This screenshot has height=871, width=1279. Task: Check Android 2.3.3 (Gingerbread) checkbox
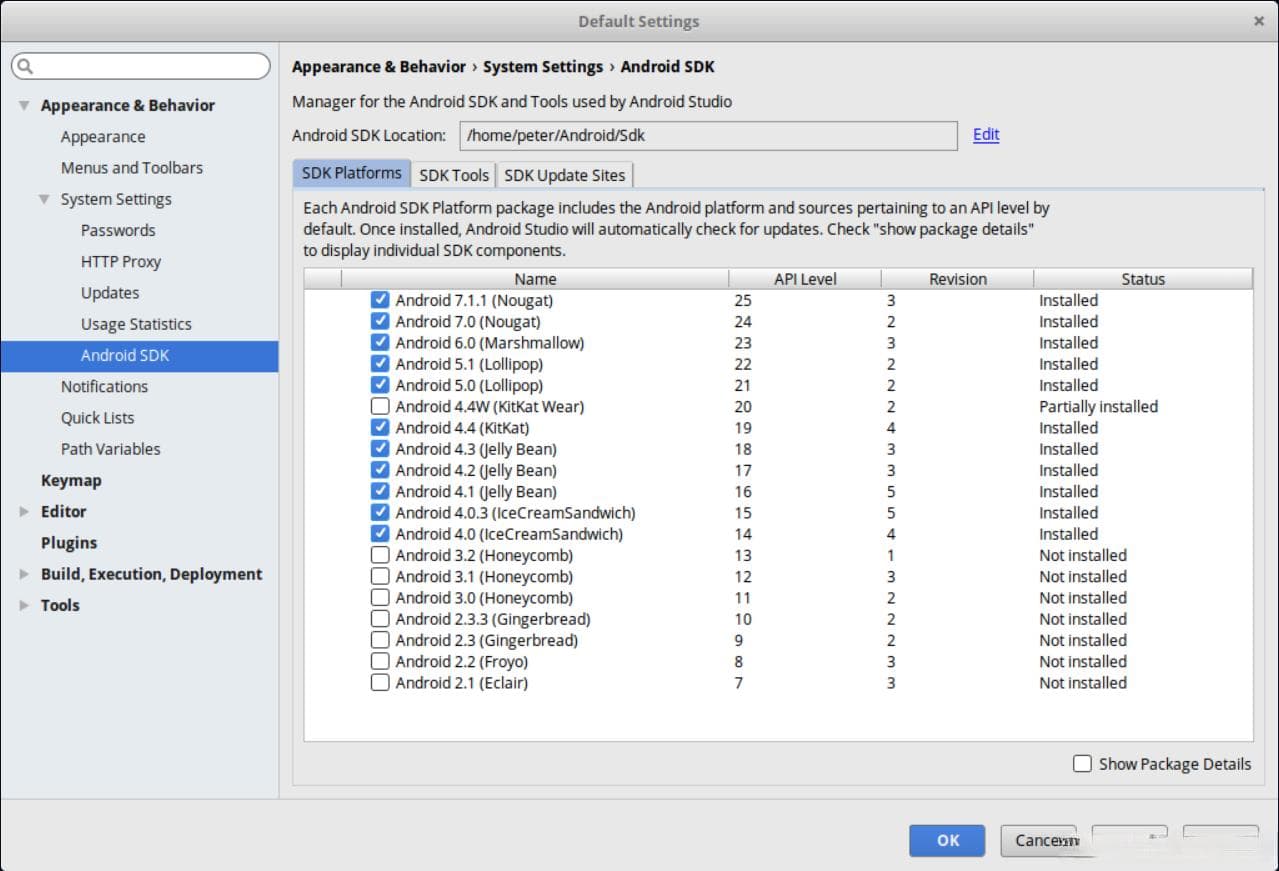tap(380, 619)
